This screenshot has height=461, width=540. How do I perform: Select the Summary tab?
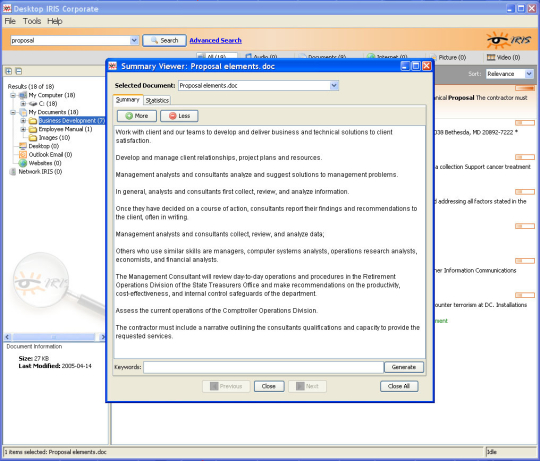[128, 99]
